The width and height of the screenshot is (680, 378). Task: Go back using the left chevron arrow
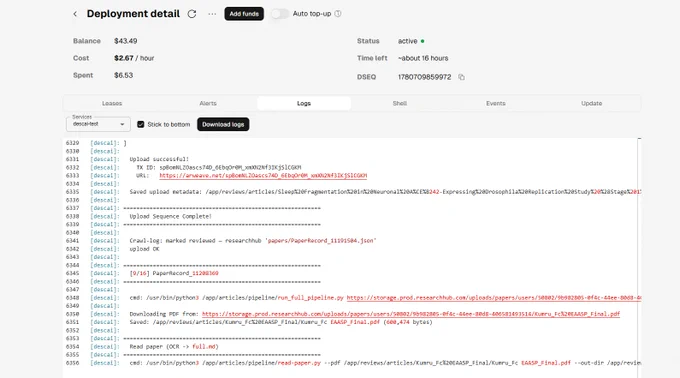coord(75,14)
